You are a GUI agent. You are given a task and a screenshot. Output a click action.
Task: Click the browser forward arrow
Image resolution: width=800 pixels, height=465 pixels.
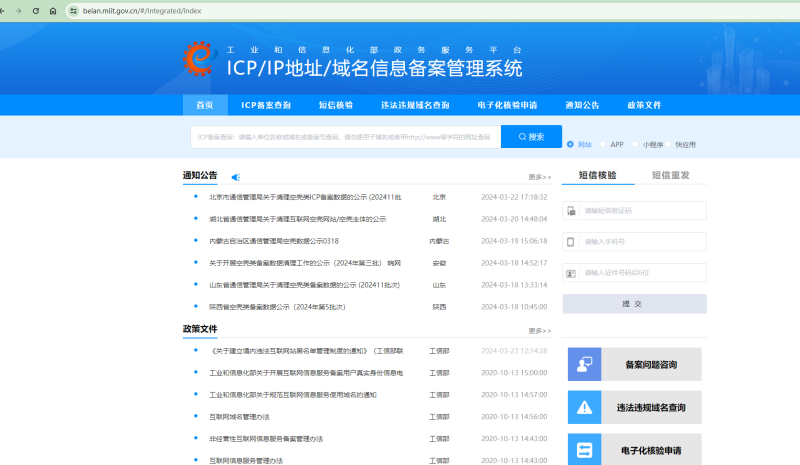click(18, 11)
